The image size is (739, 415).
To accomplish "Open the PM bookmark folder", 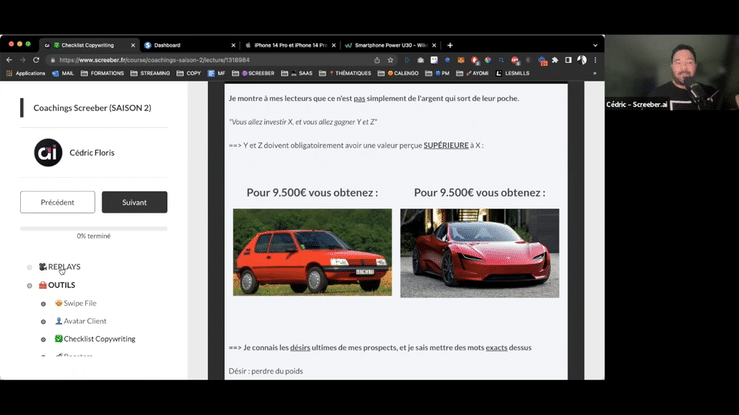I will click(438, 73).
